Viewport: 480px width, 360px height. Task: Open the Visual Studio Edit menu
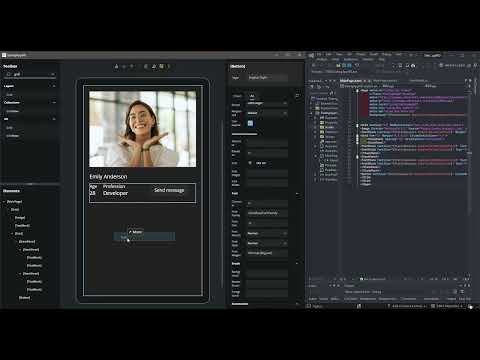tap(329, 54)
